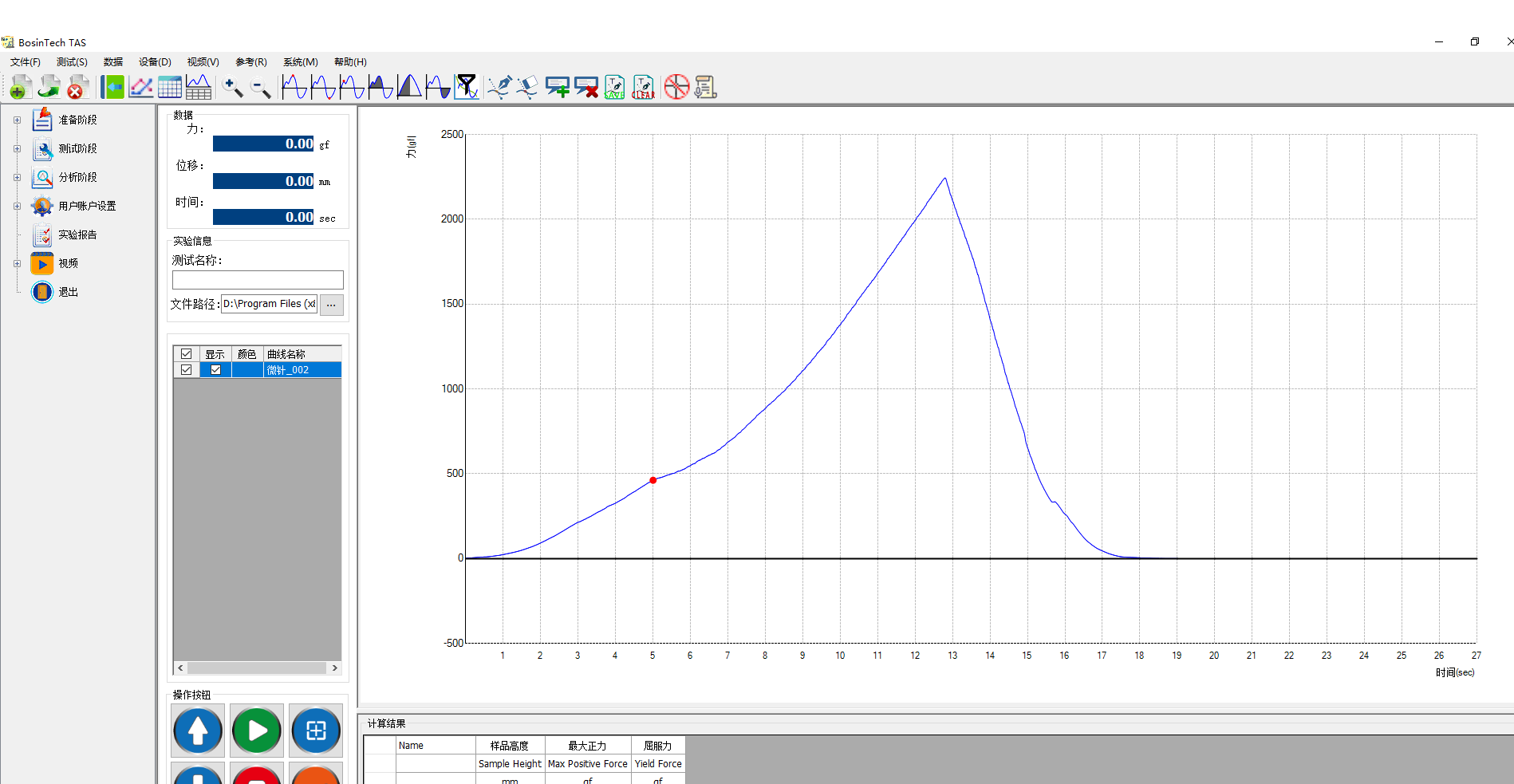Open the 设备(D) menu
The height and width of the screenshot is (784, 1514).
click(x=155, y=62)
